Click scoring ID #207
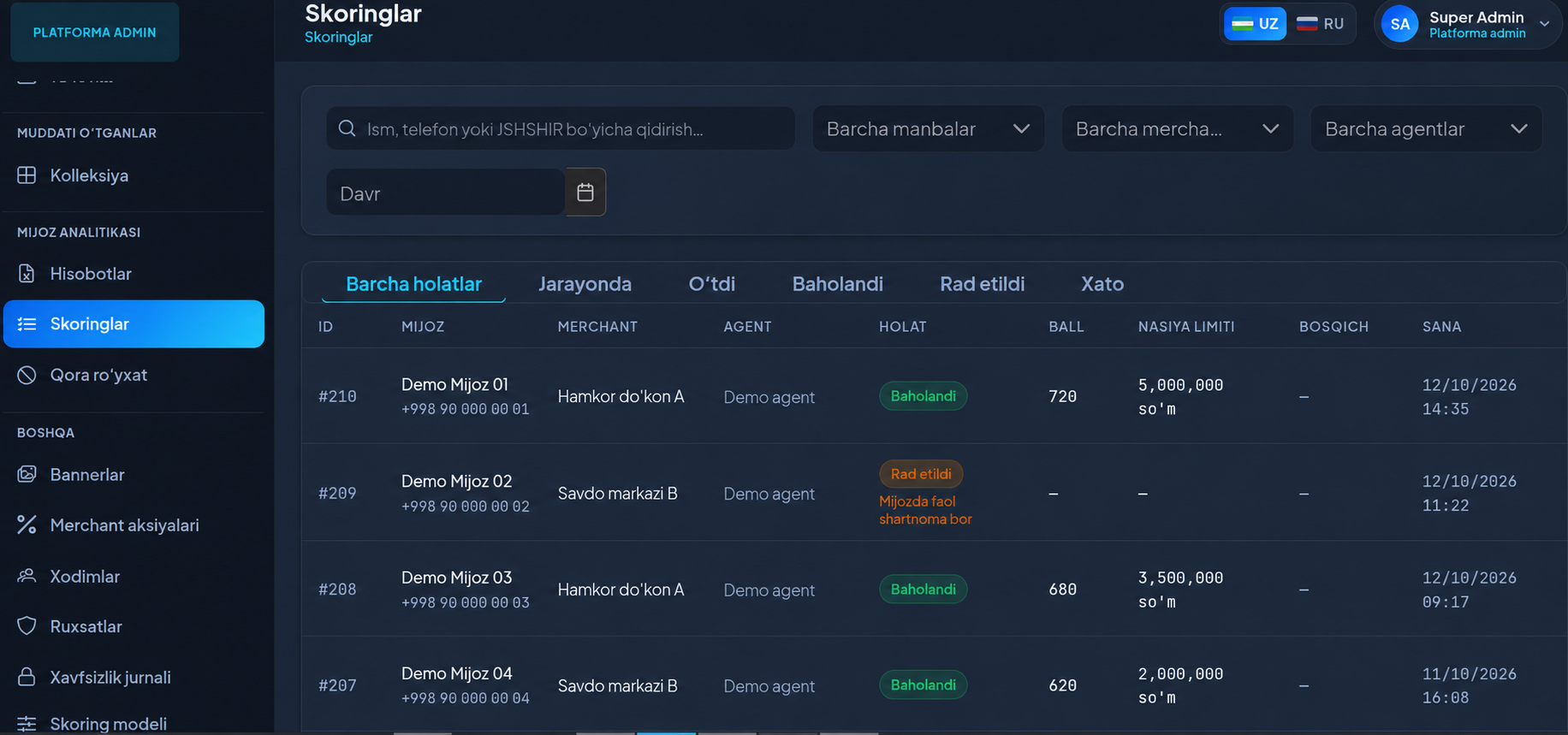Image resolution: width=1568 pixels, height=735 pixels. (337, 685)
